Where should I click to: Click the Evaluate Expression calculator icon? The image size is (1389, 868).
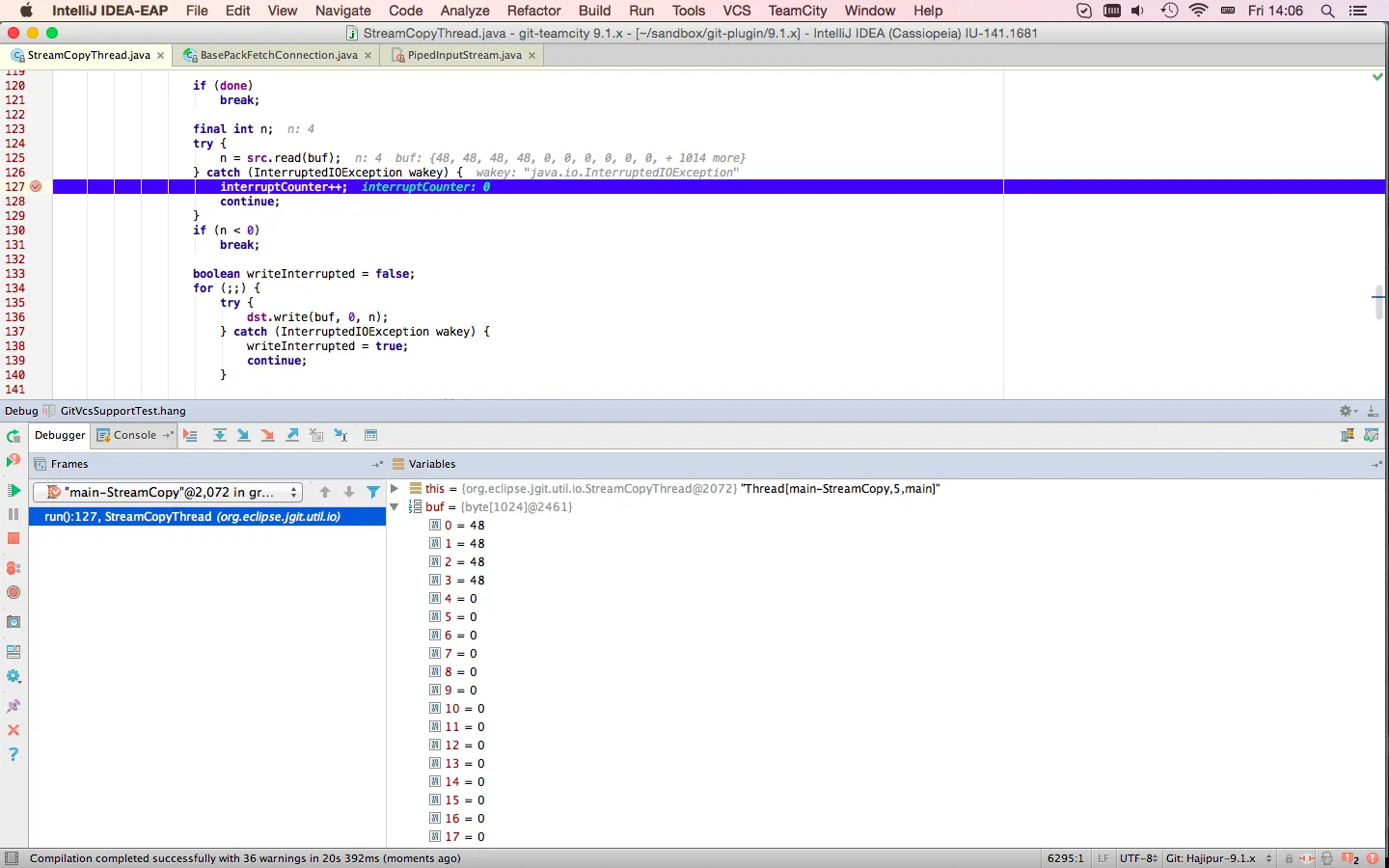click(370, 436)
